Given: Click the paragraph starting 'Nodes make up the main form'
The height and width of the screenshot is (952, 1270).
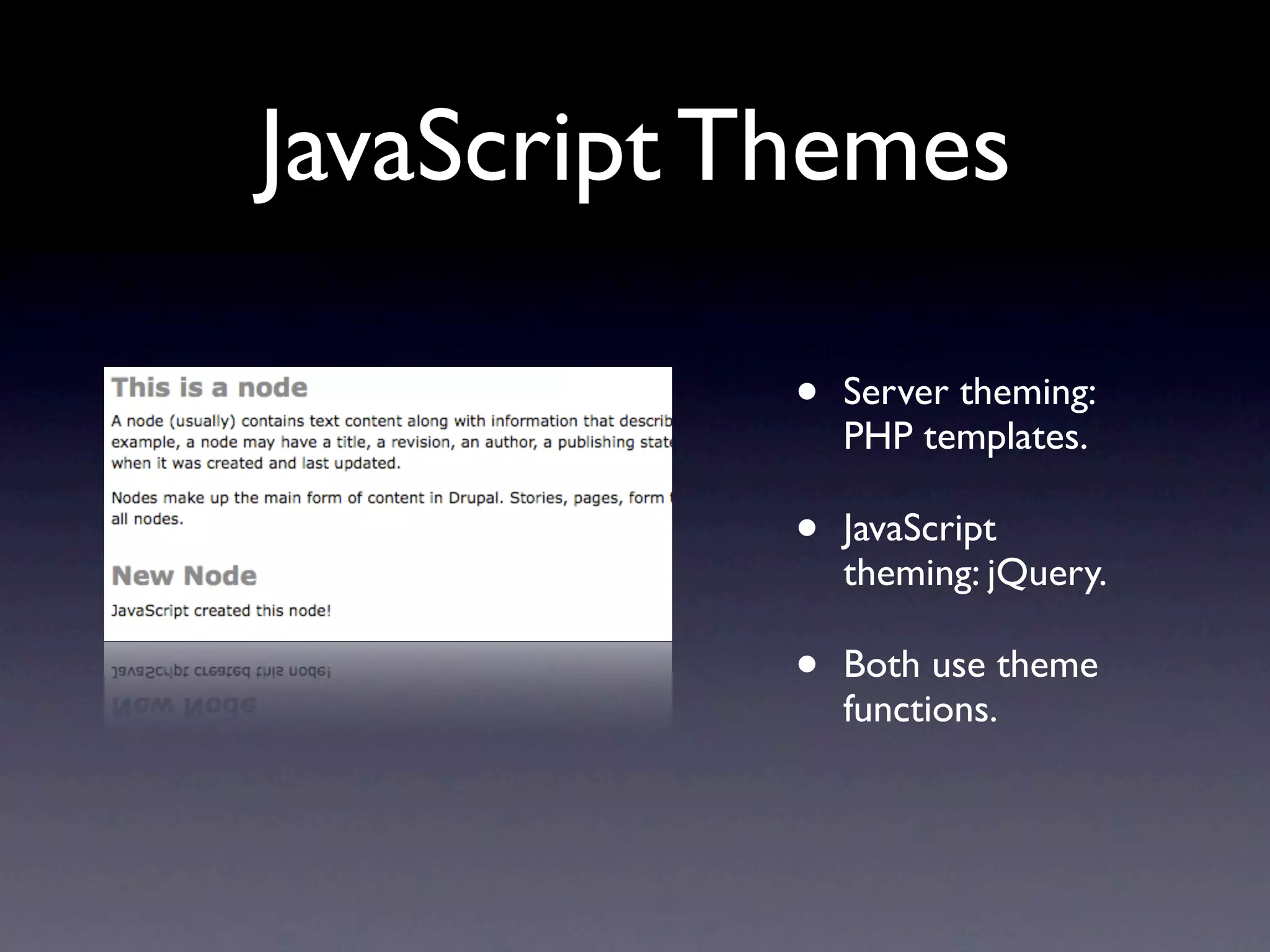Looking at the screenshot, I should 391,508.
